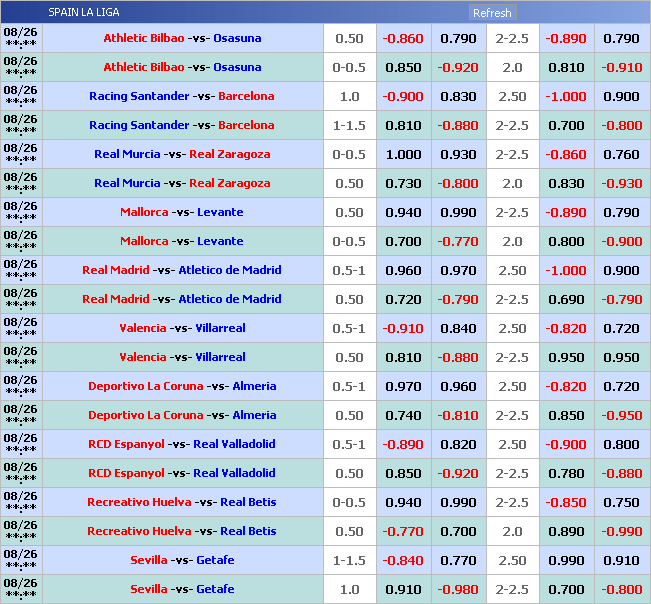Select the -0.980 odds in Sevilla vs Getafe row
The height and width of the screenshot is (604, 651).
click(458, 589)
